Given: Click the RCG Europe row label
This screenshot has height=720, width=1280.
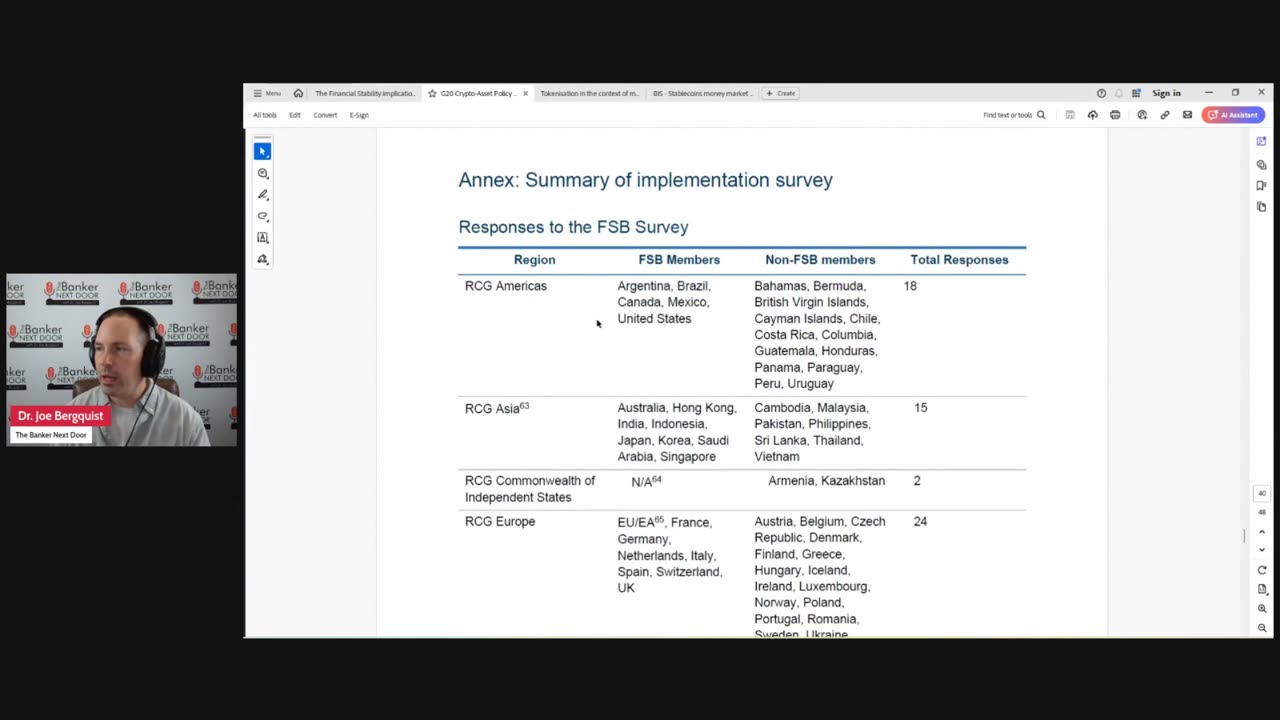Looking at the screenshot, I should [500, 522].
